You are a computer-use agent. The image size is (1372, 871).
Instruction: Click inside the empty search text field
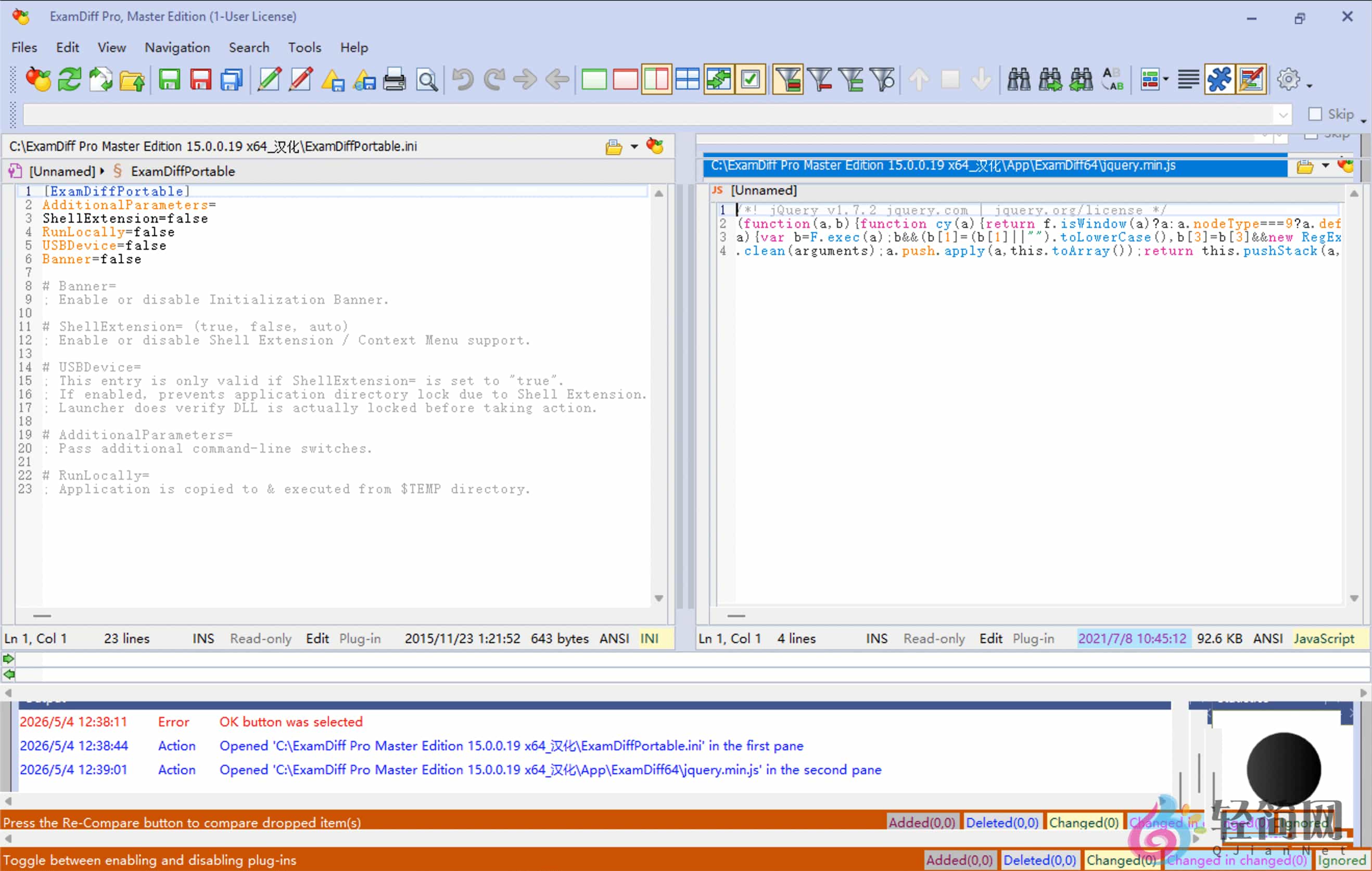tap(649, 115)
